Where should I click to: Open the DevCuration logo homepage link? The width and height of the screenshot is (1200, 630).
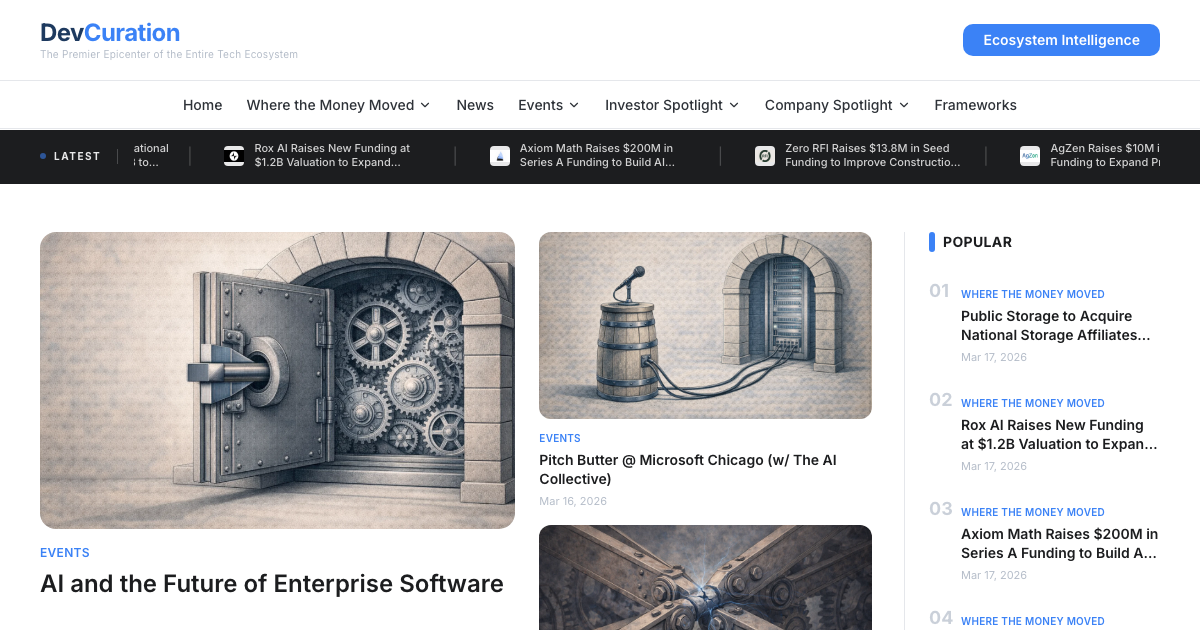tap(110, 33)
